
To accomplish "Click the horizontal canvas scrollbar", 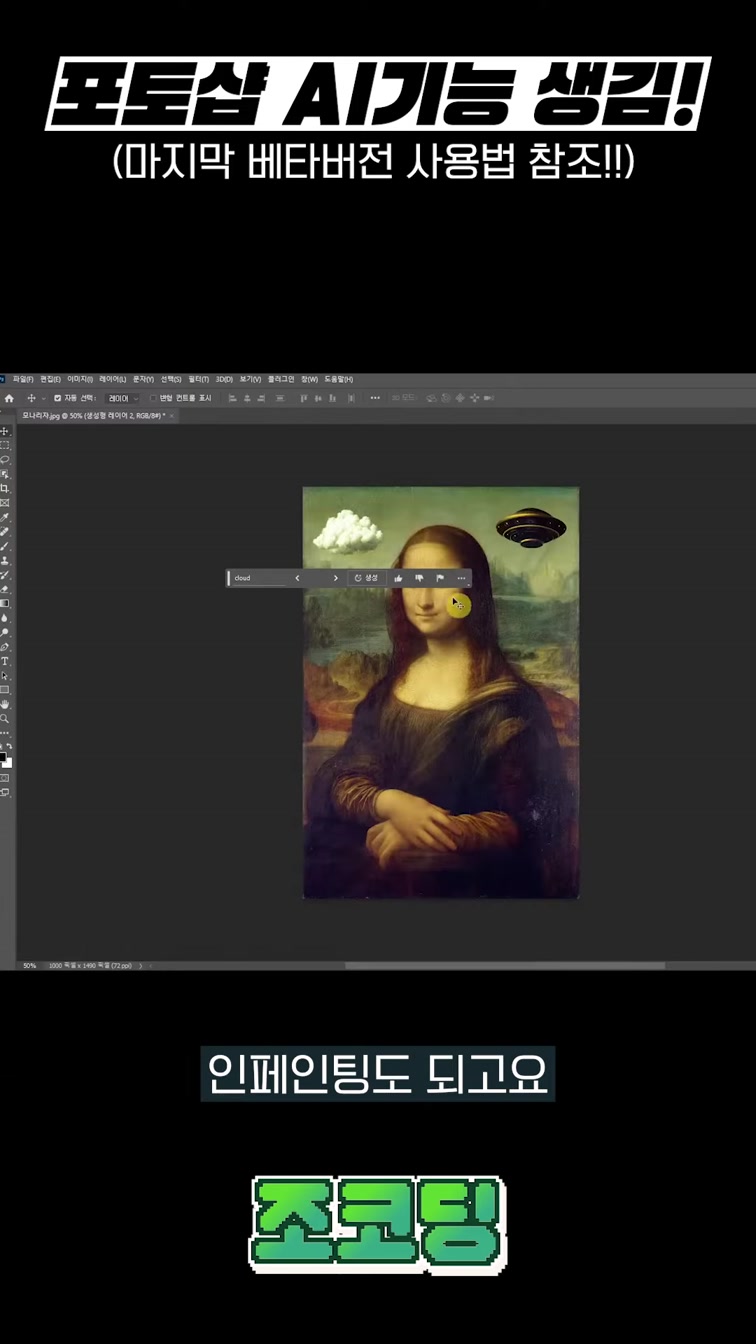I will [x=505, y=966].
